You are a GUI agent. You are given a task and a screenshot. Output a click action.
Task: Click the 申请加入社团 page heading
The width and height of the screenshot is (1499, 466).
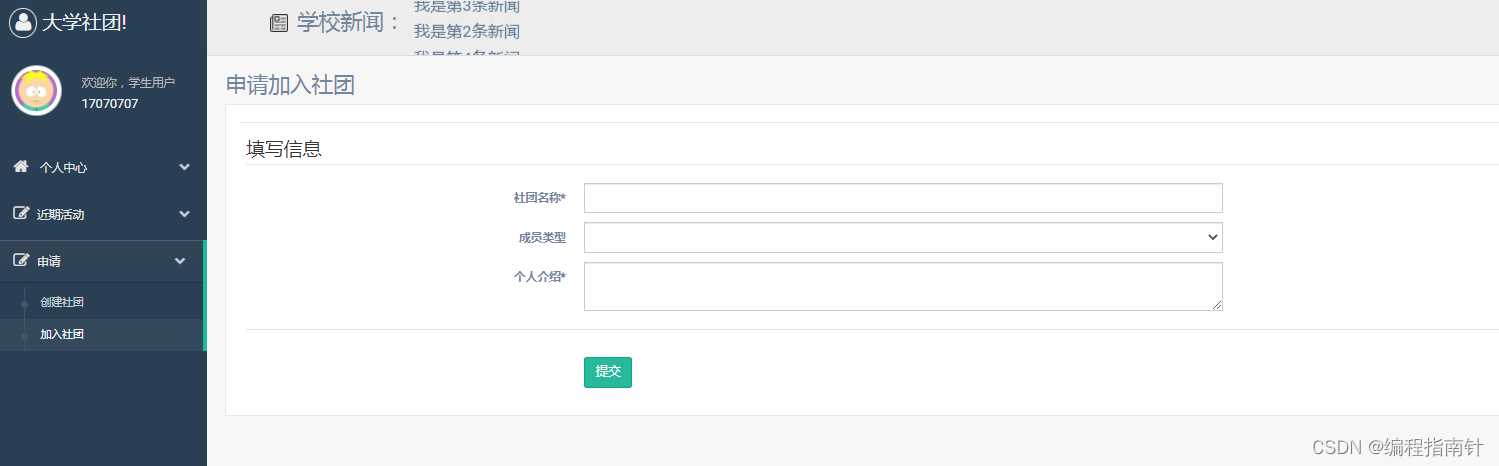pyautogui.click(x=291, y=85)
